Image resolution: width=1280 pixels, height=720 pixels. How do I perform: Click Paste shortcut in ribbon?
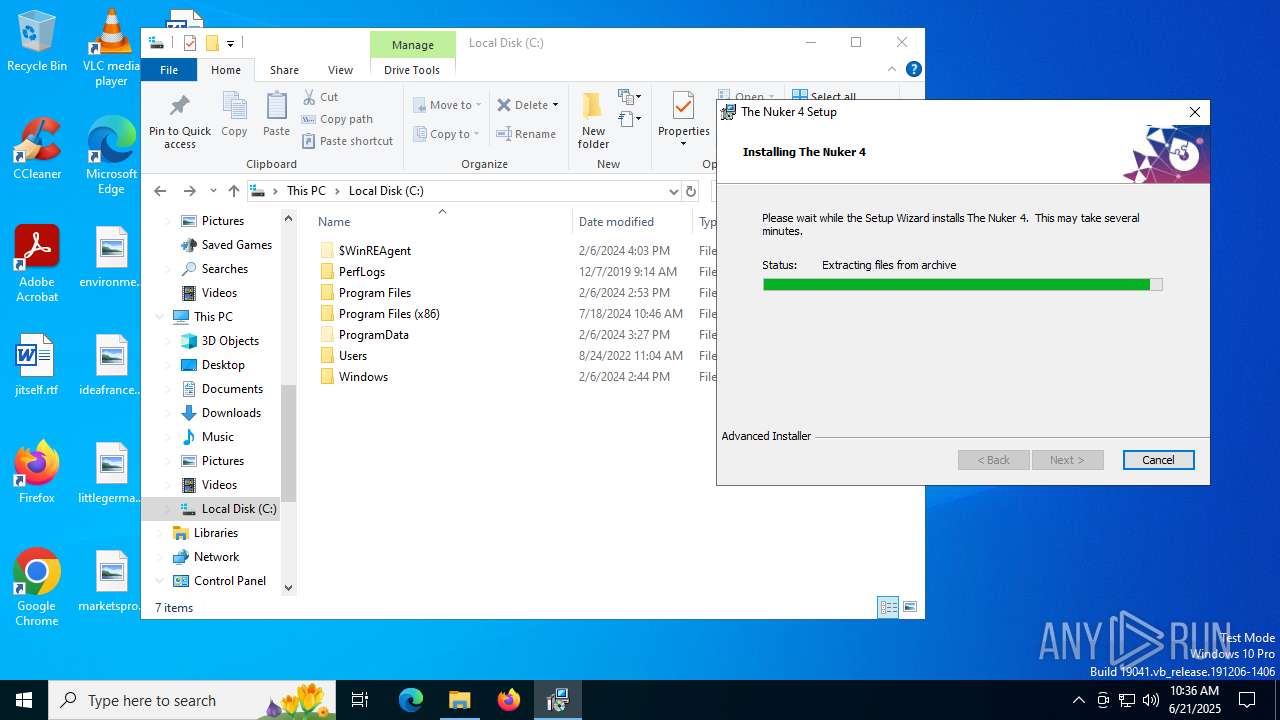click(347, 141)
